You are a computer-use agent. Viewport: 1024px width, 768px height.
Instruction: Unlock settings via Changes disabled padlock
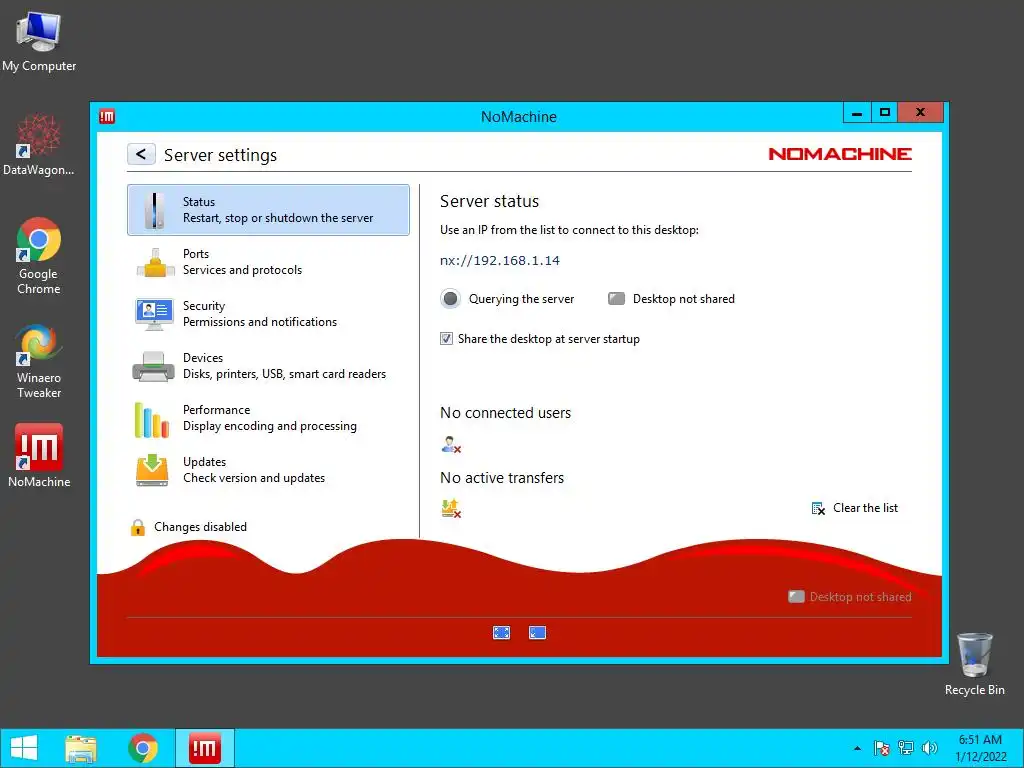pos(138,527)
